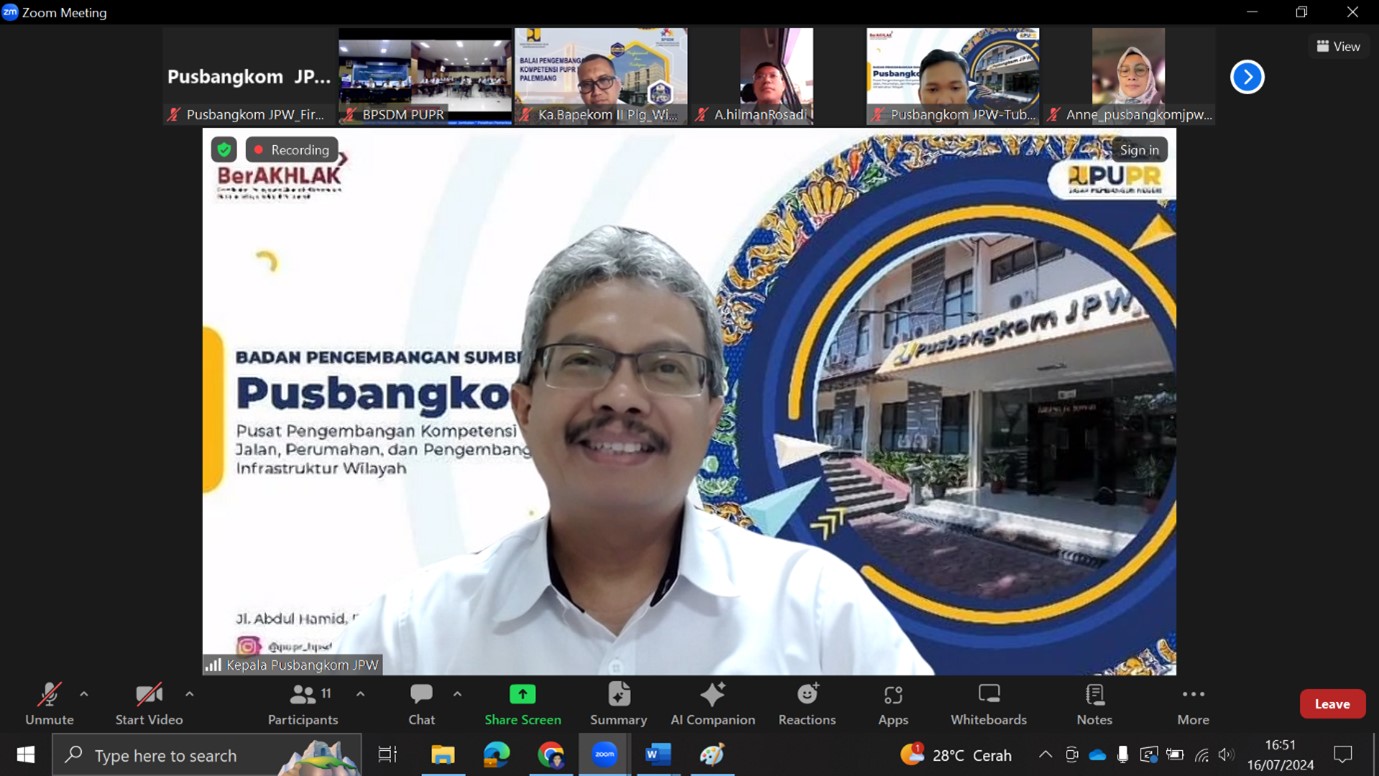Select the Anne_pusbangkomjpw... video thumbnail

tap(1129, 76)
